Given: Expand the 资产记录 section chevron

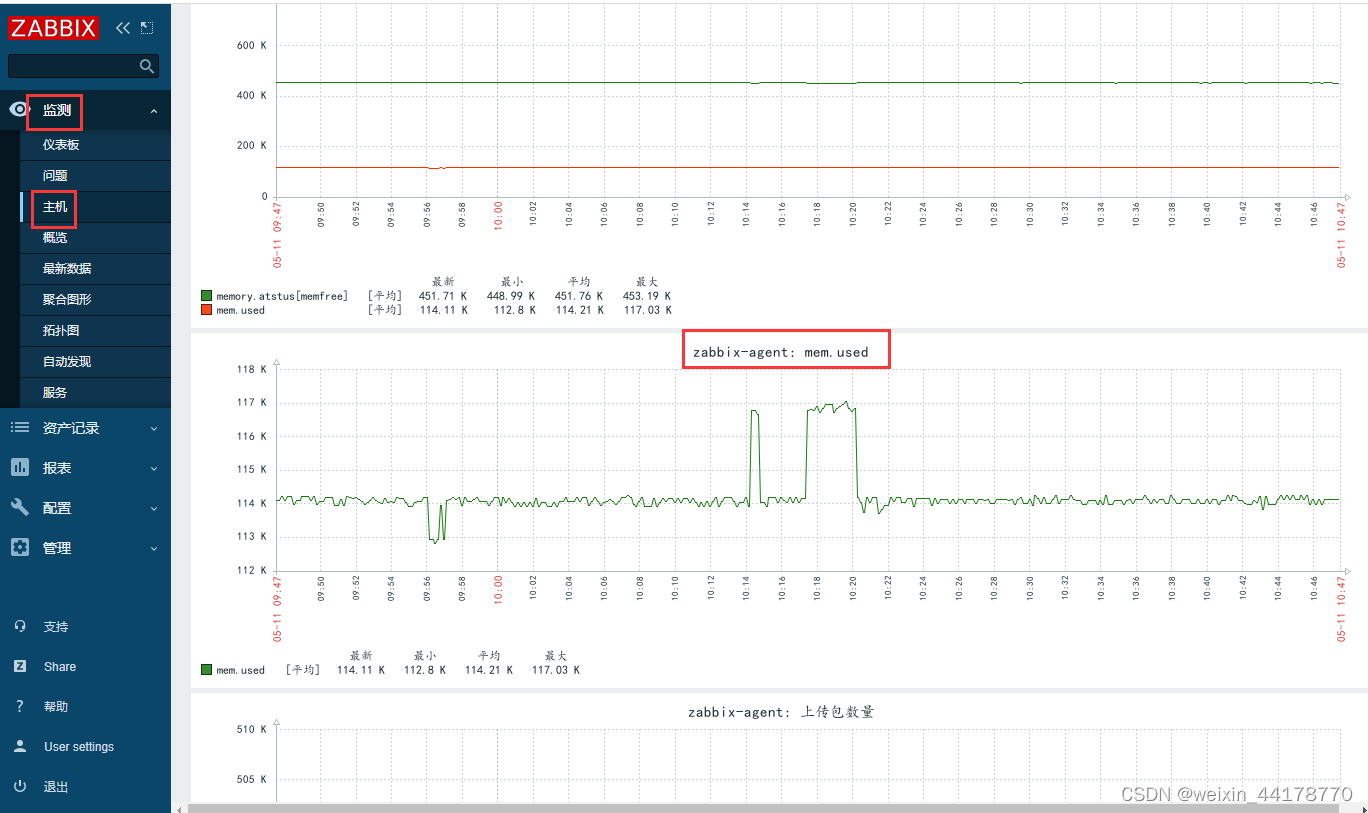Looking at the screenshot, I should point(154,428).
